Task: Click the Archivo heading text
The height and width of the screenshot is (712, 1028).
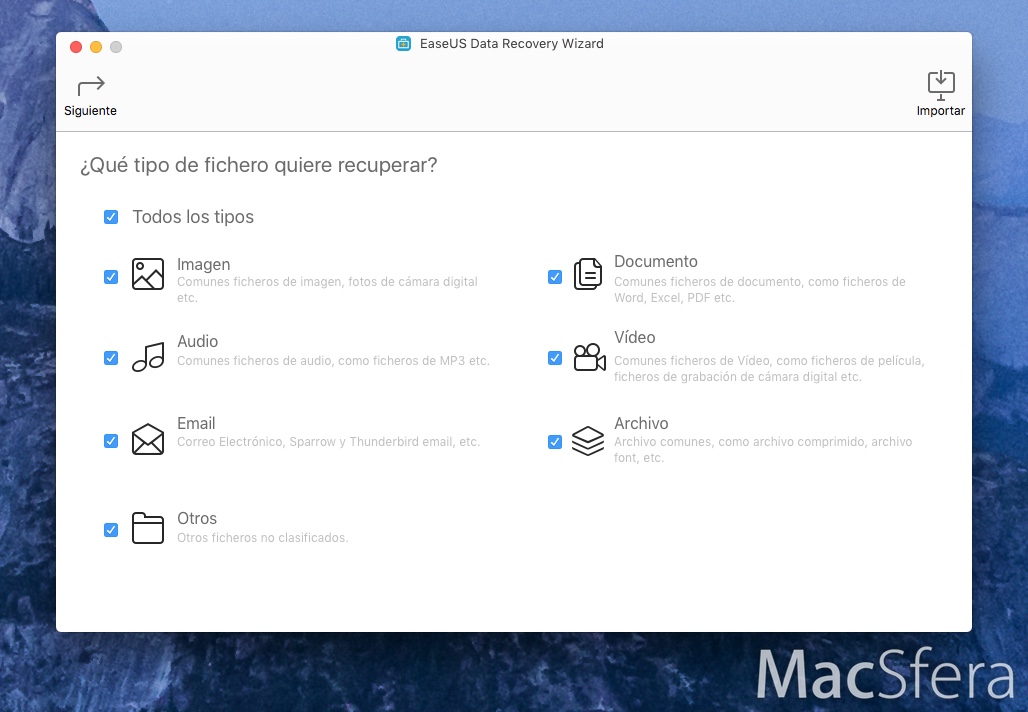Action: (641, 424)
